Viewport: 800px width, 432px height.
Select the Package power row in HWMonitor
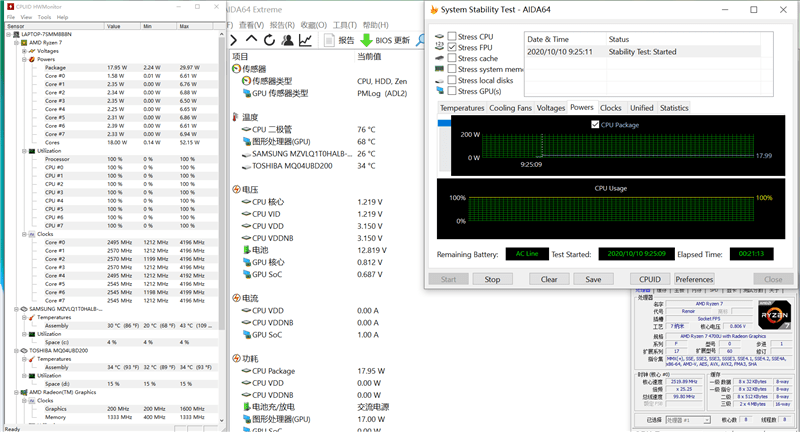point(56,67)
